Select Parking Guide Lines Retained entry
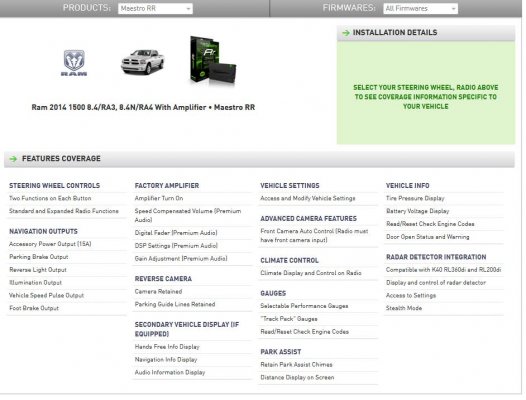This screenshot has width=526, height=400. [175, 304]
